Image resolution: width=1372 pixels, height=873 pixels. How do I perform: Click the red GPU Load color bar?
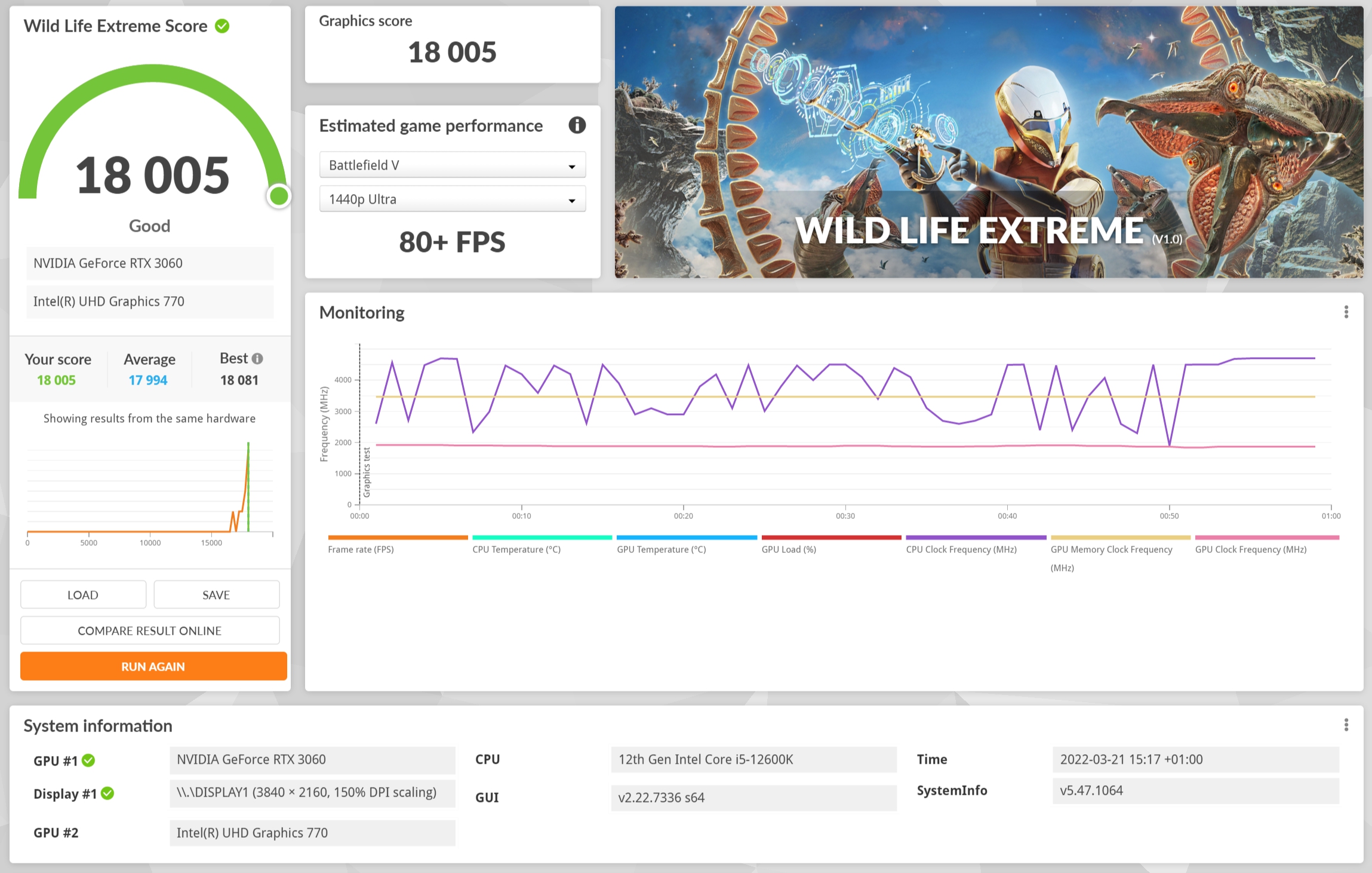click(x=831, y=537)
